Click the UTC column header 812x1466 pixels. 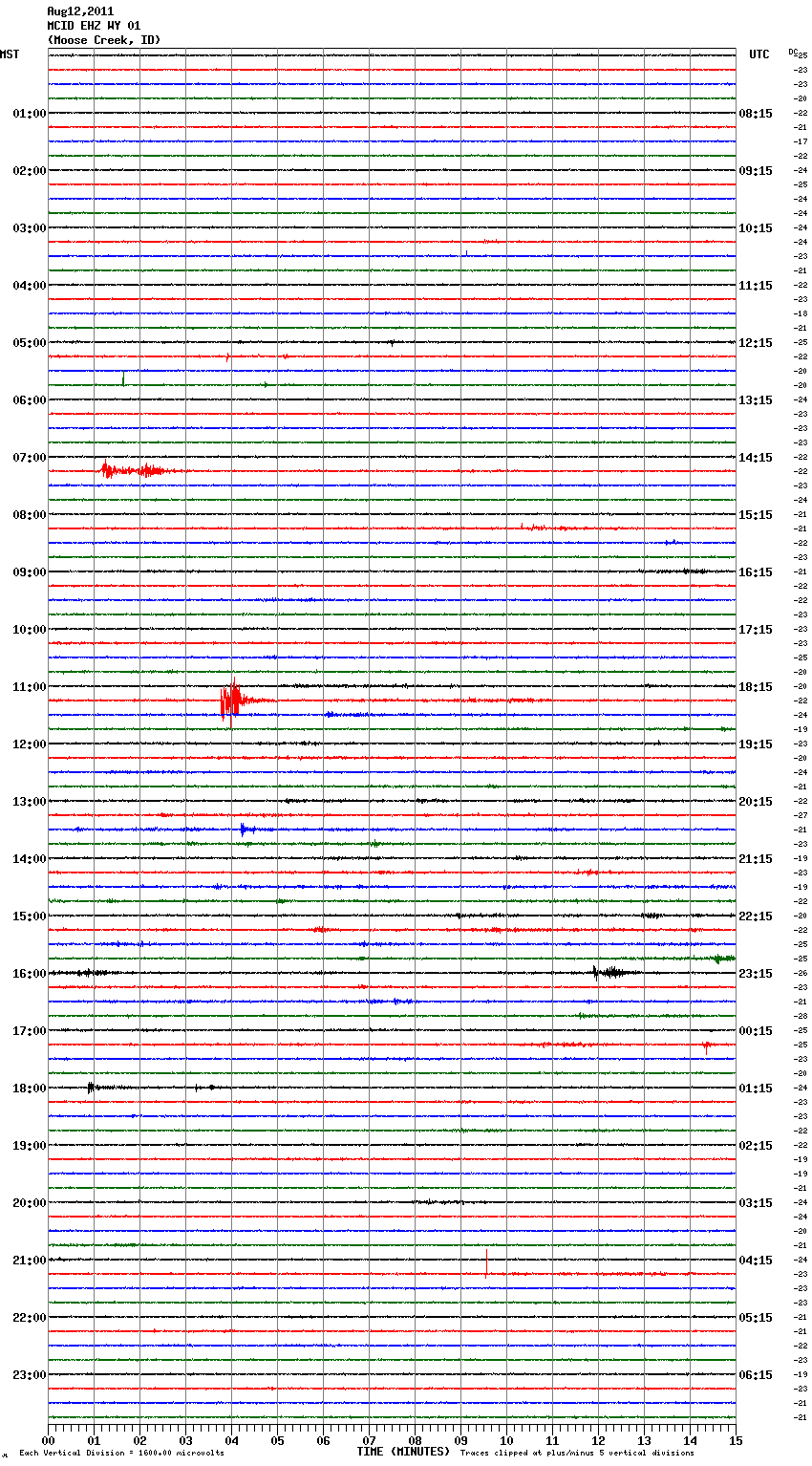pos(759,54)
